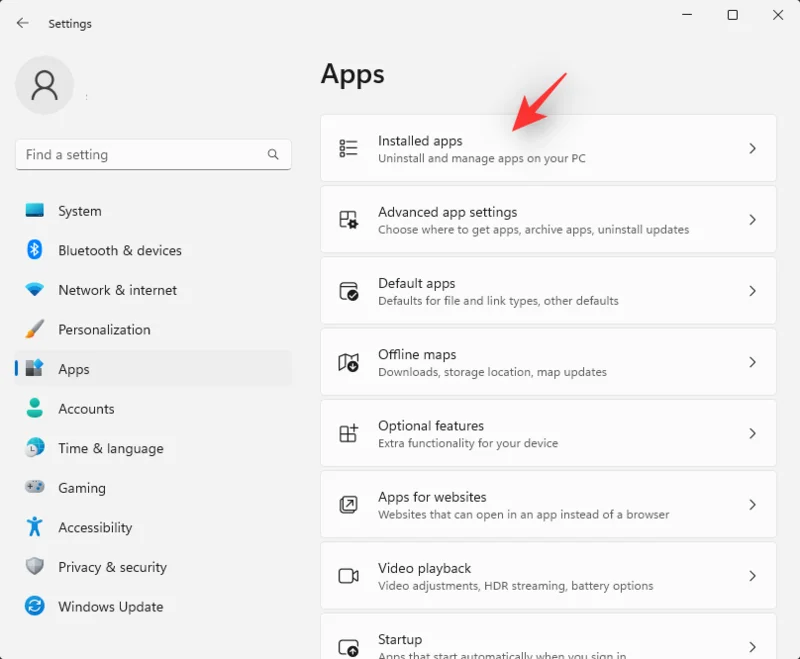Navigate to Accounts in the sidebar
Viewport: 800px width, 659px height.
click(86, 409)
